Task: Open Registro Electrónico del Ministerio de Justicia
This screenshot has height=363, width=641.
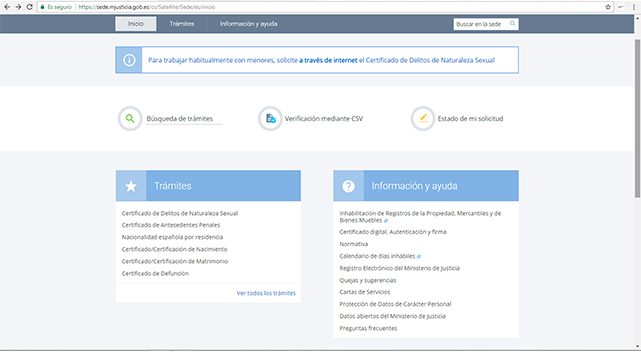Action: 399,268
